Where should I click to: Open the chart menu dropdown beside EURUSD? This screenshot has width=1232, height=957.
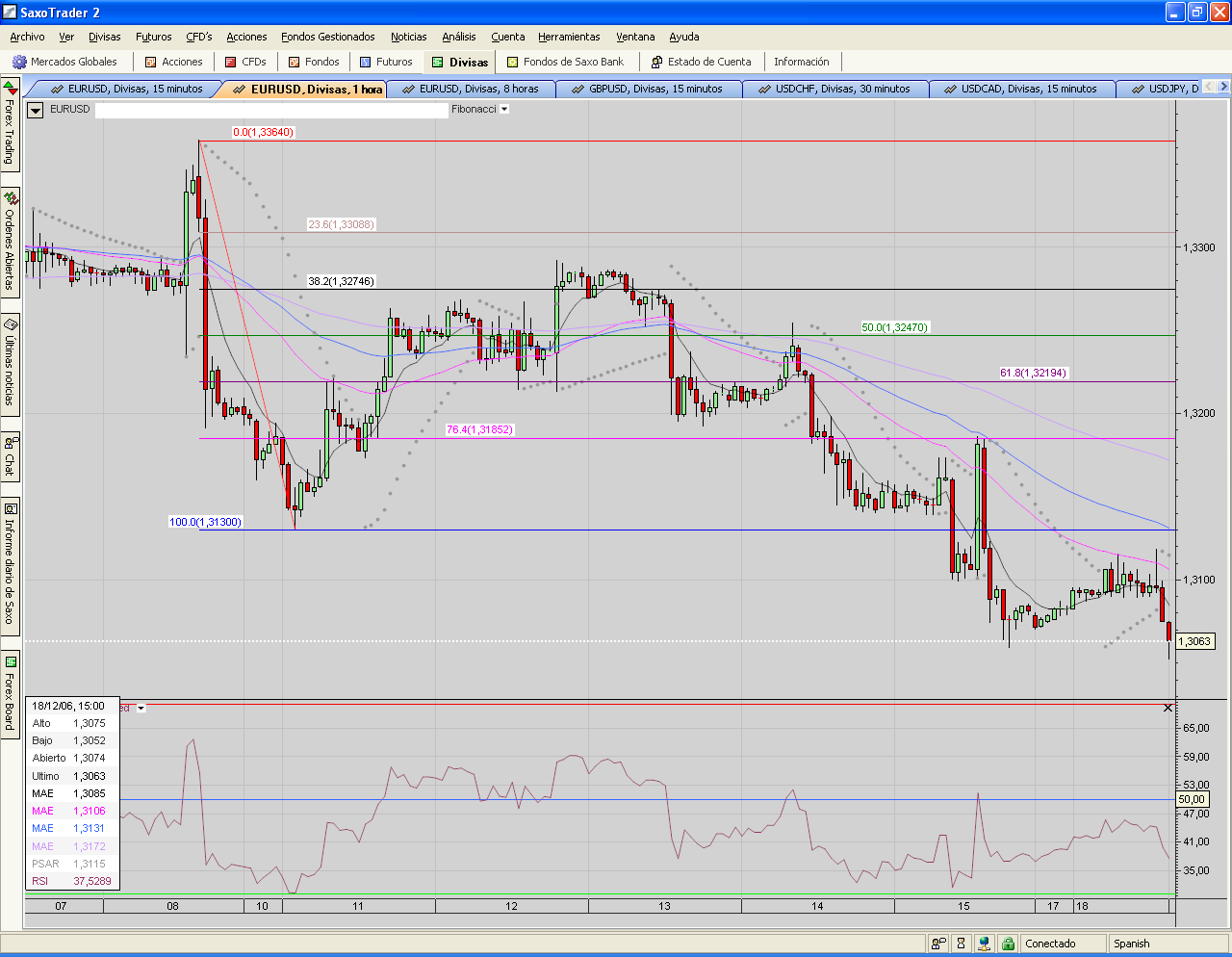(36, 110)
